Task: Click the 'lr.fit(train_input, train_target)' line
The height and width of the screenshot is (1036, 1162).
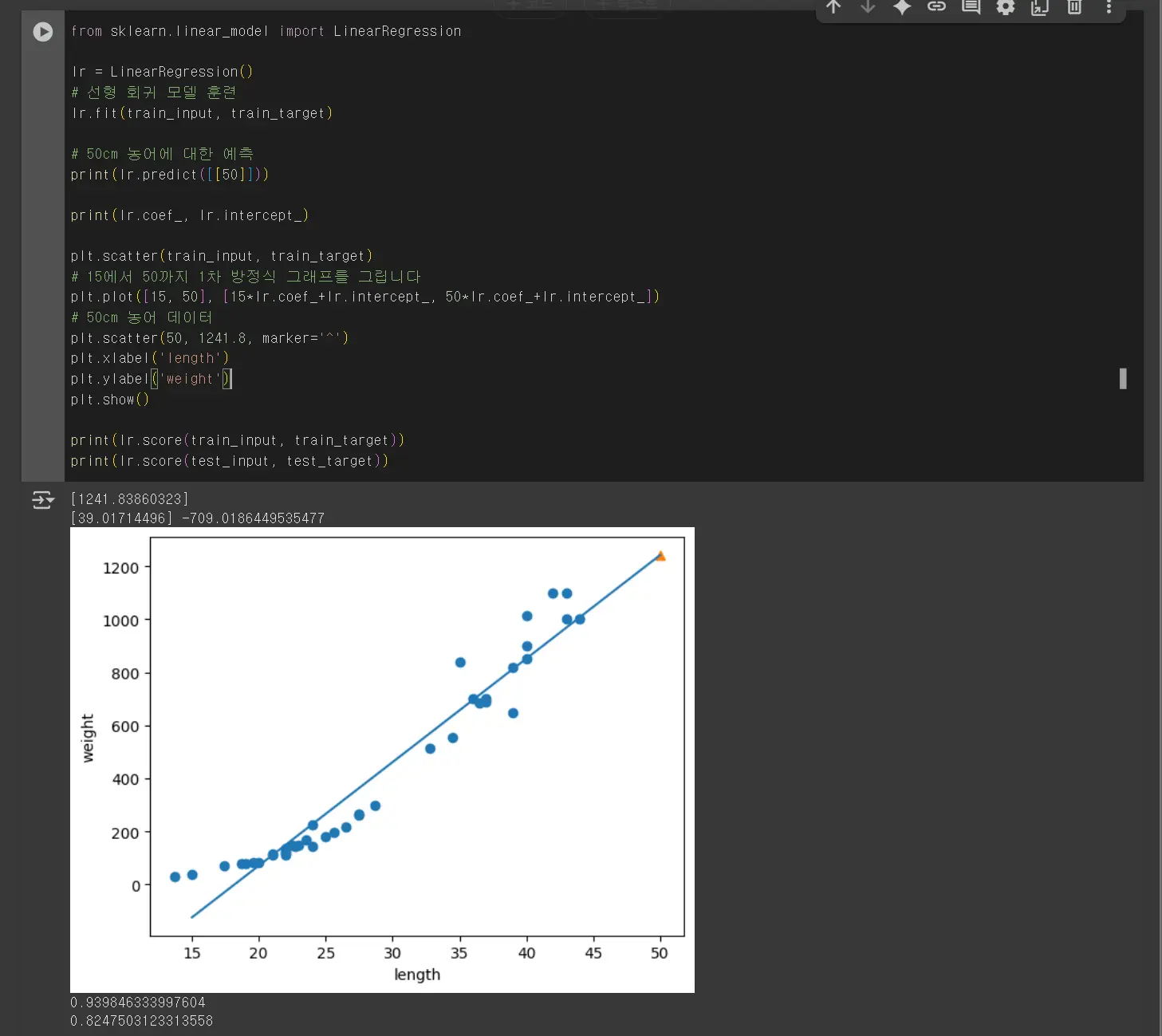Action: pyautogui.click(x=202, y=113)
